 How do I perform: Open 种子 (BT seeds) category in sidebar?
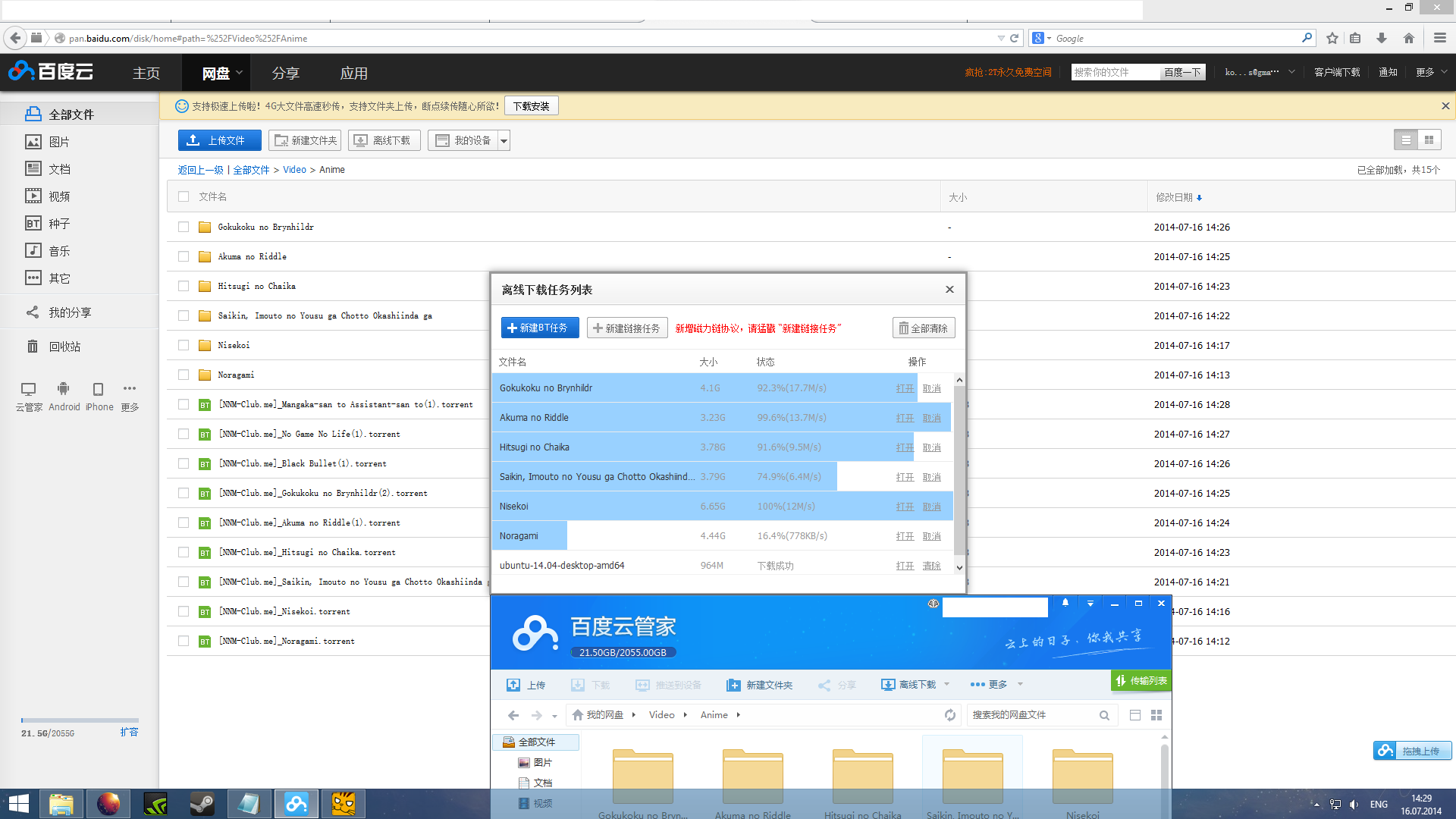48,224
